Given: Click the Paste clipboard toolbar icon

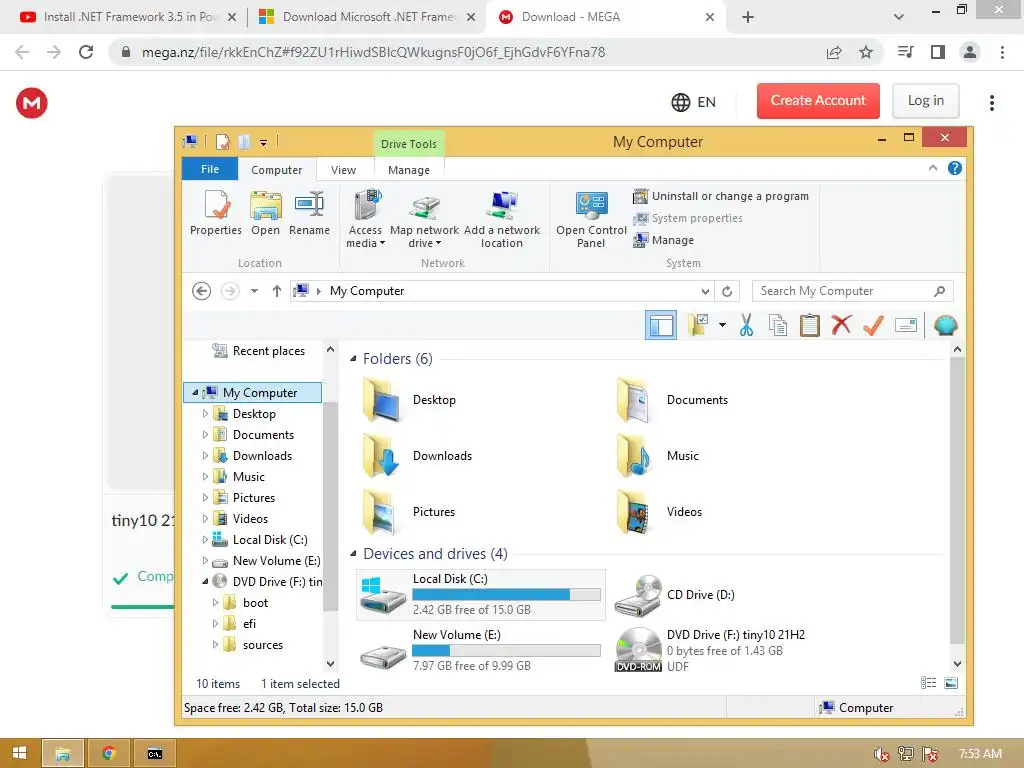Looking at the screenshot, I should 810,325.
